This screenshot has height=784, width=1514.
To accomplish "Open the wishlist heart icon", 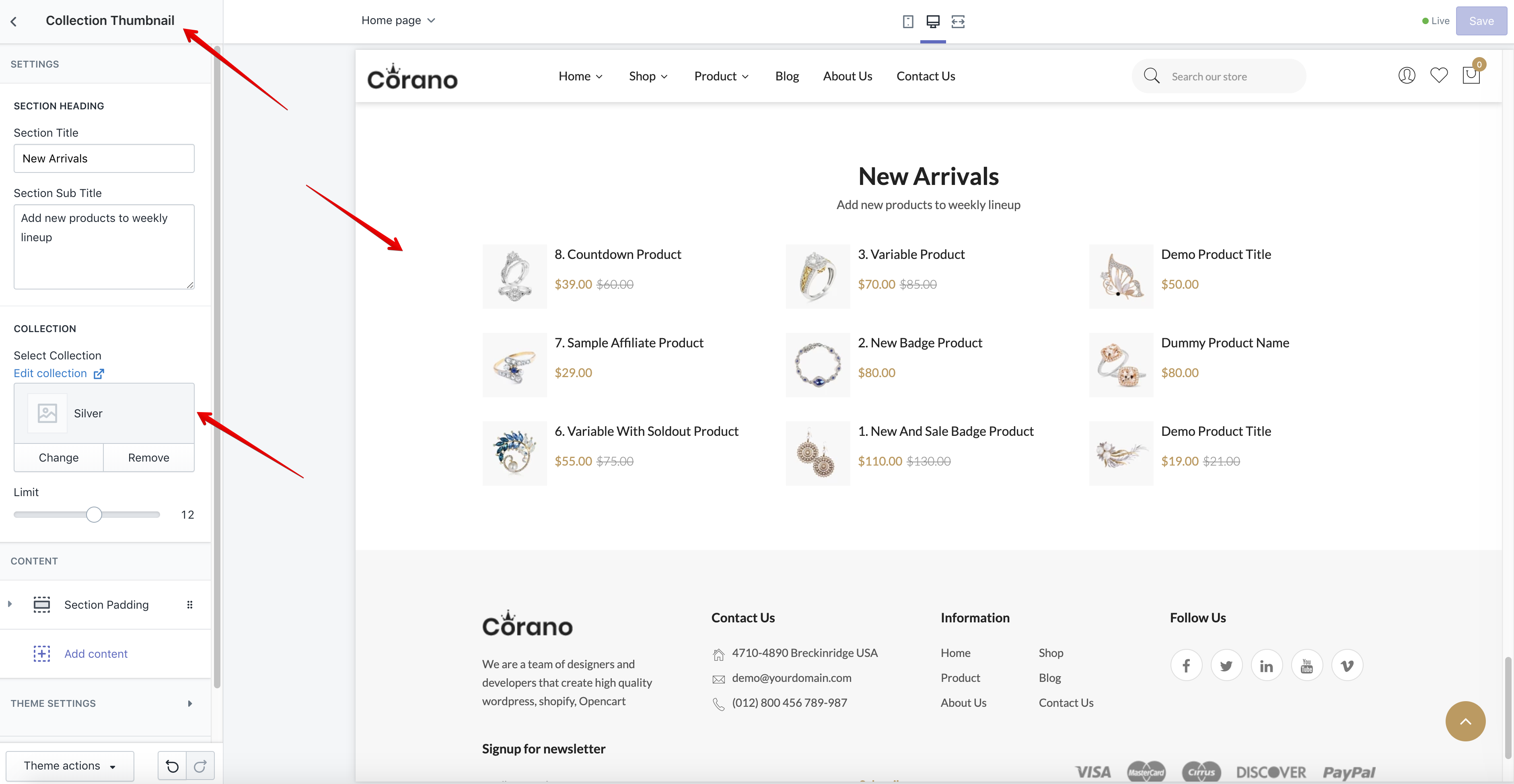I will point(1439,76).
